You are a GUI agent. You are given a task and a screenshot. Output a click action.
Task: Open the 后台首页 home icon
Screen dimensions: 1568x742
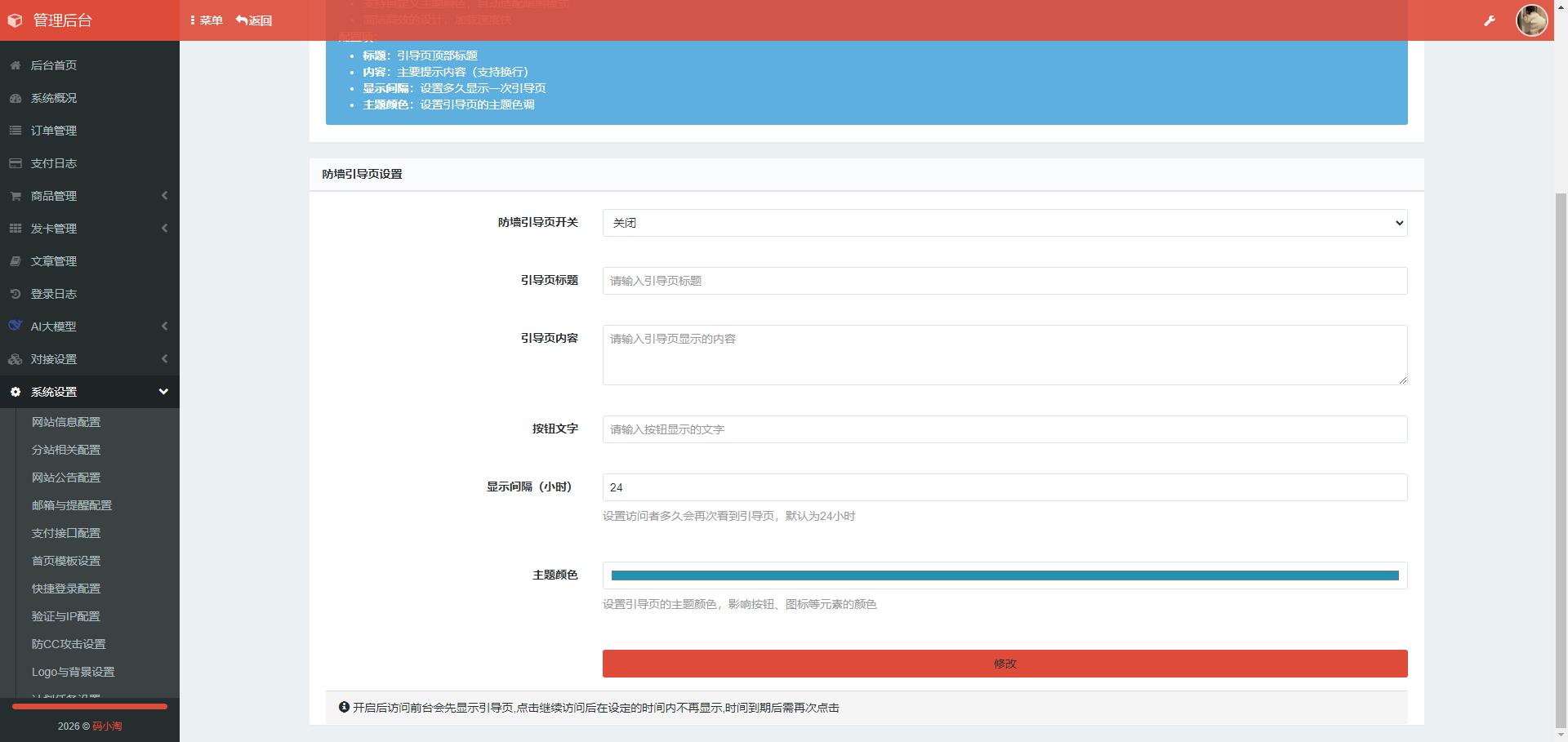15,65
